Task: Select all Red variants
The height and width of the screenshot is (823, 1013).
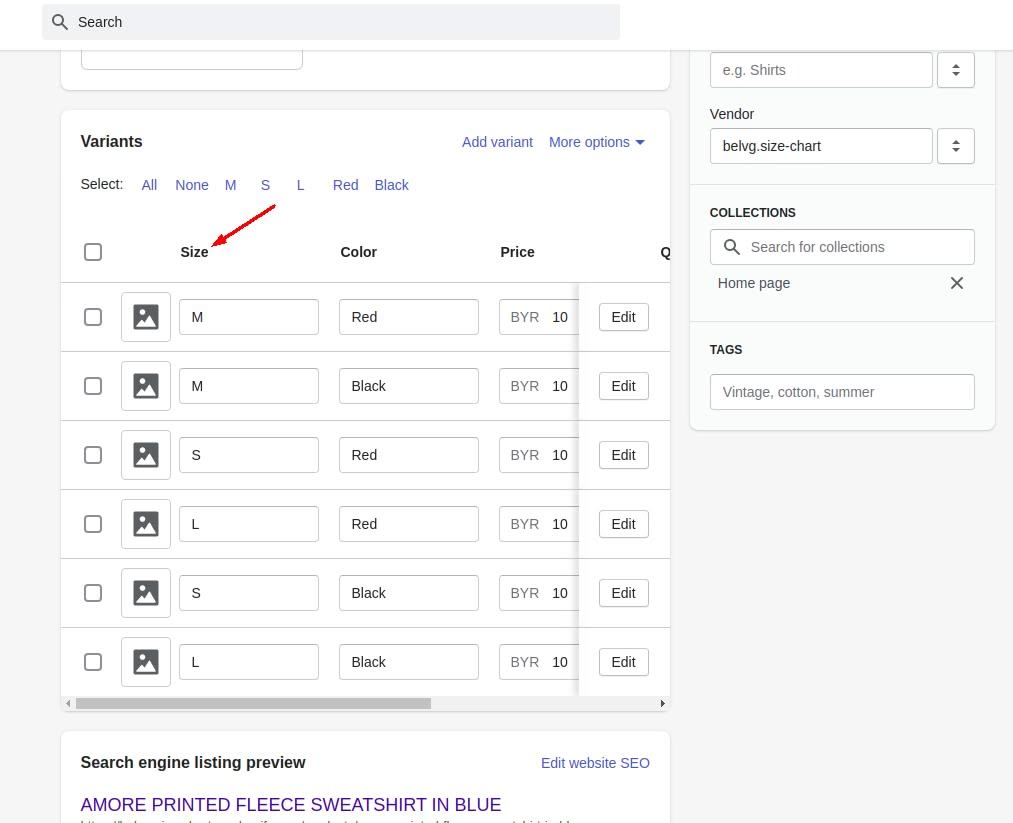Action: [346, 185]
